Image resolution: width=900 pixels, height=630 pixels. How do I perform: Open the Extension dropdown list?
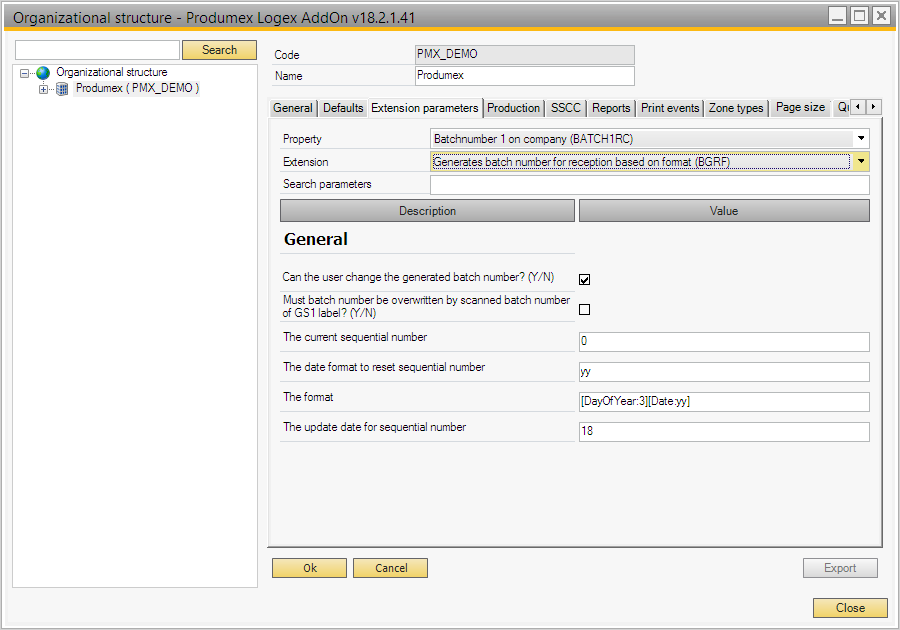[x=860, y=162]
